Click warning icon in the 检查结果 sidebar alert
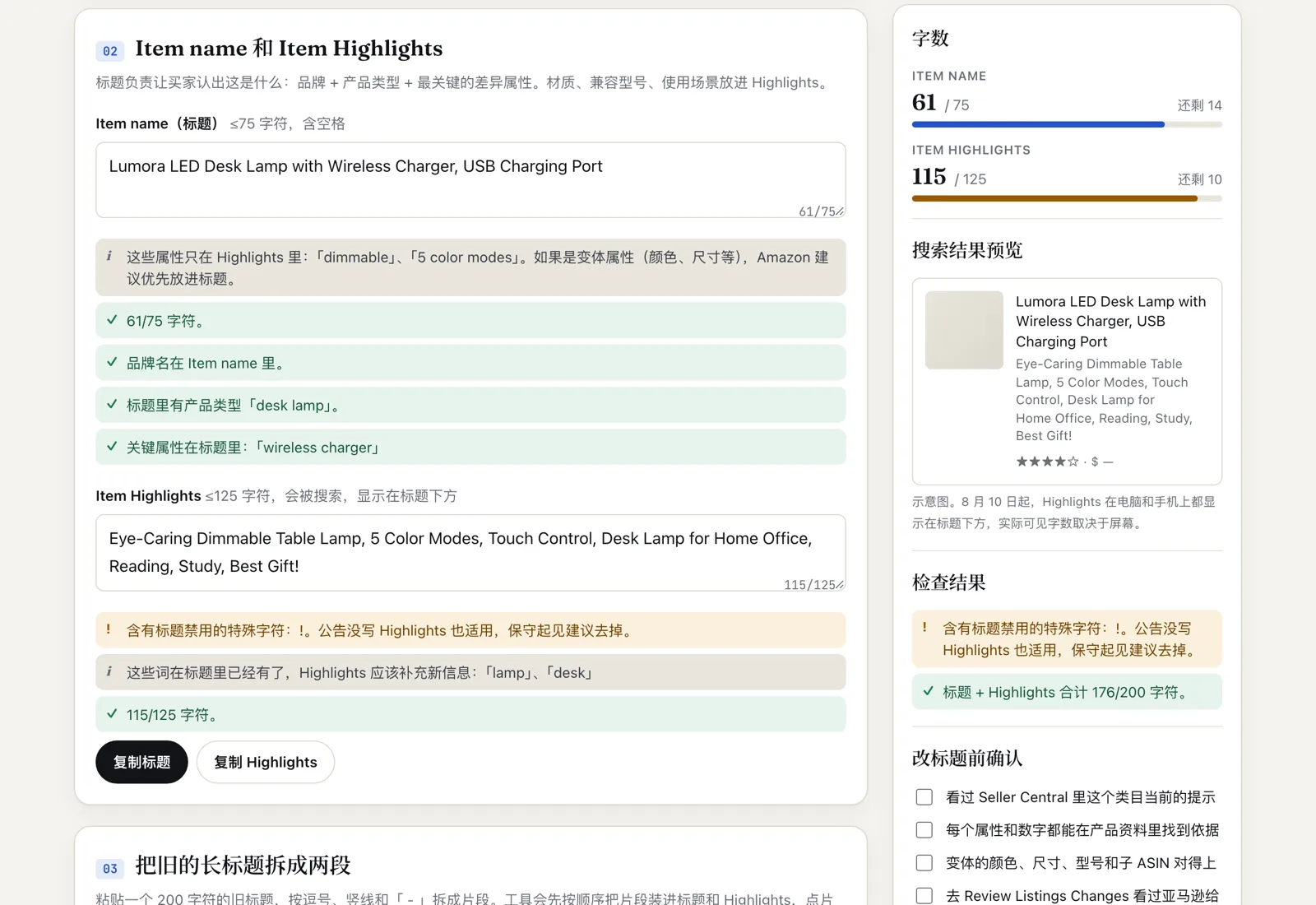Viewport: 1316px width, 905px height. tap(924, 628)
